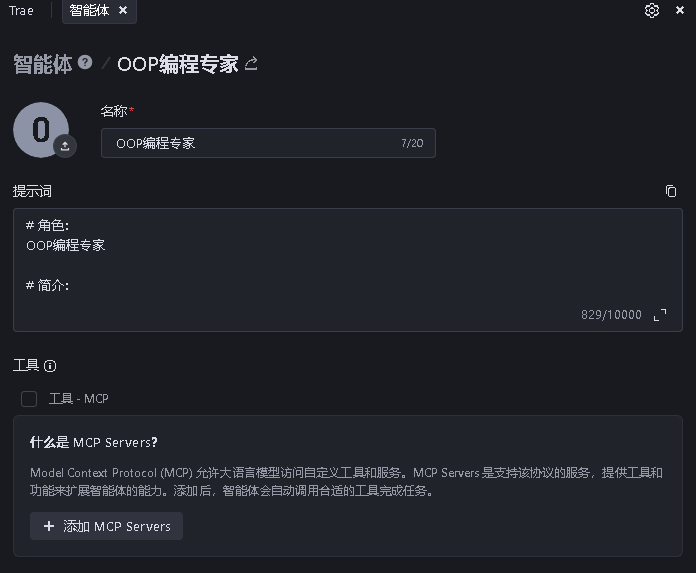This screenshot has height=573, width=696.
Task: Click the 什么是 MCP Servers? heading
Action: pyautogui.click(x=94, y=442)
